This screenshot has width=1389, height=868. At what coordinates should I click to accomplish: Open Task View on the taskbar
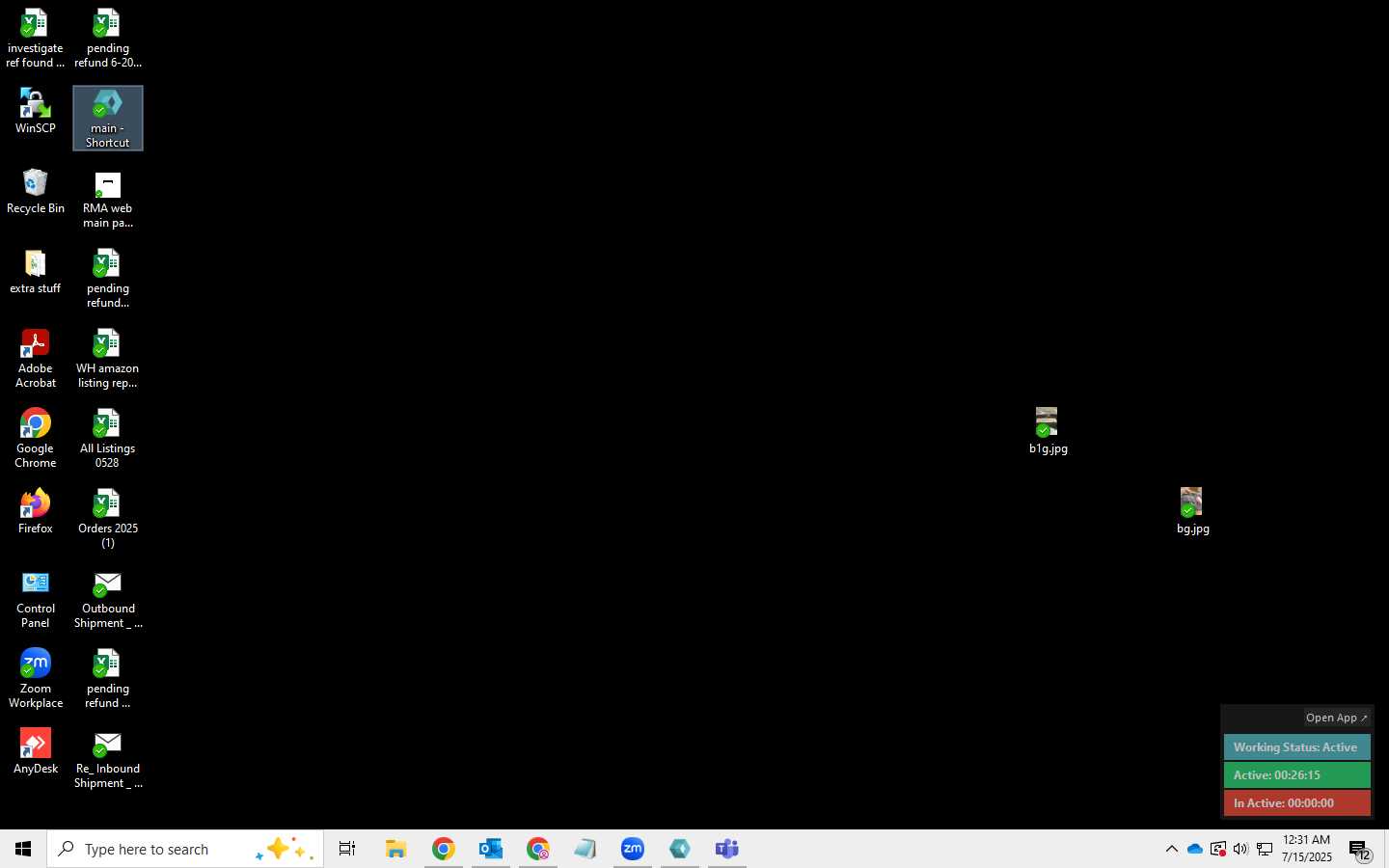click(x=347, y=849)
